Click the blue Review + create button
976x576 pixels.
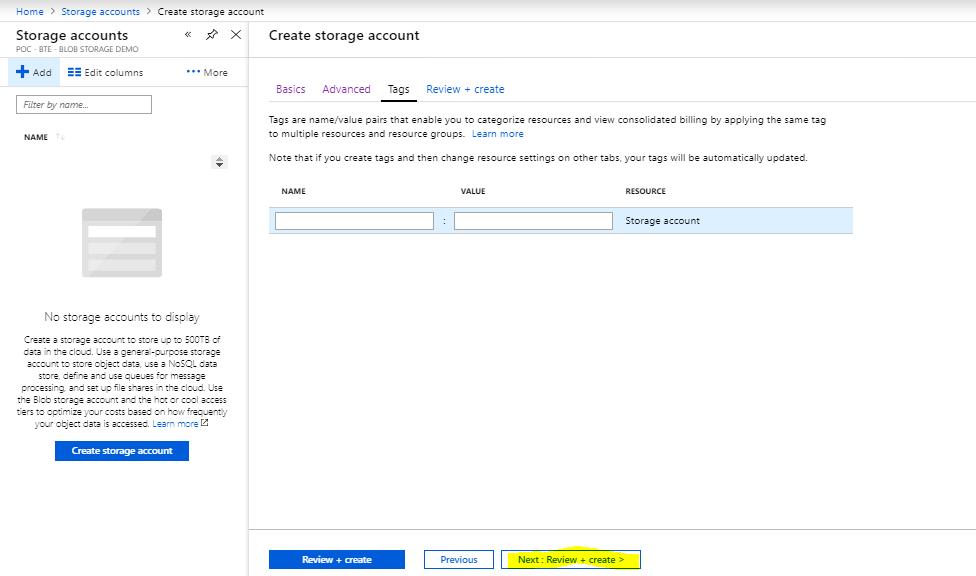pos(337,560)
